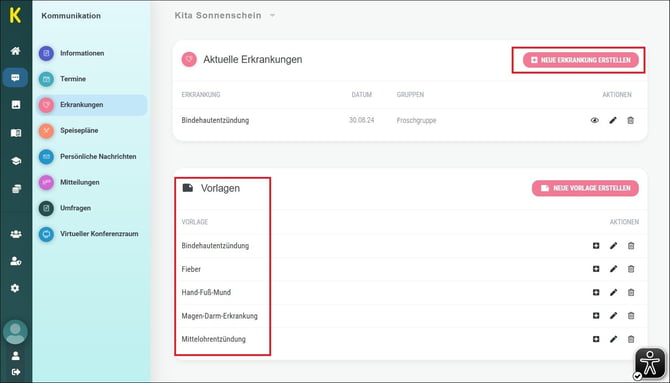This screenshot has height=383, width=670.
Task: Open the graduation cap rail icon
Action: (x=16, y=161)
